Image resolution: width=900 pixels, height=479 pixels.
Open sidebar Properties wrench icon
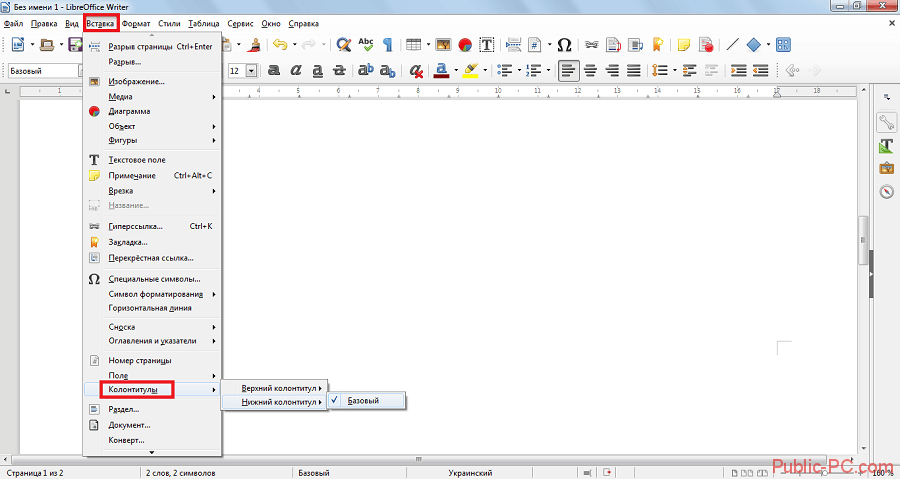click(886, 122)
